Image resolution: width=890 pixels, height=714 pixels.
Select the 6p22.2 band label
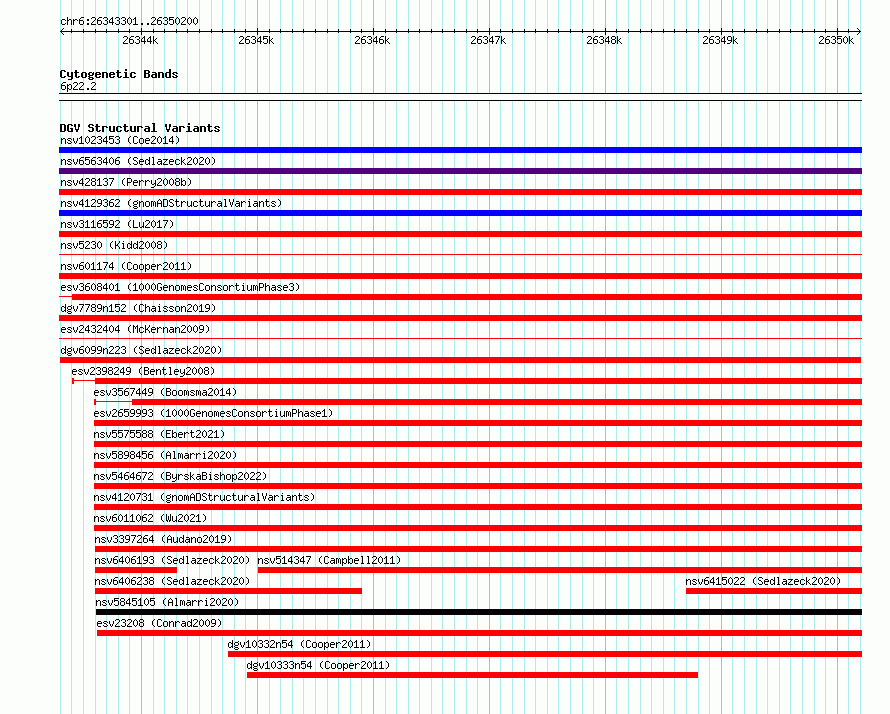click(x=78, y=86)
